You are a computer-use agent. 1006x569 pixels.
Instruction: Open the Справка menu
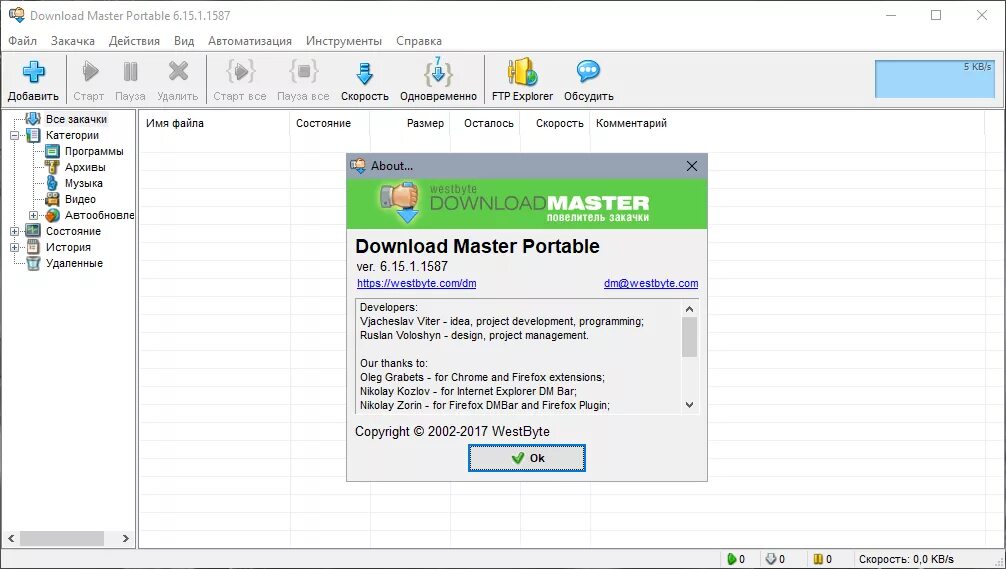click(x=419, y=41)
